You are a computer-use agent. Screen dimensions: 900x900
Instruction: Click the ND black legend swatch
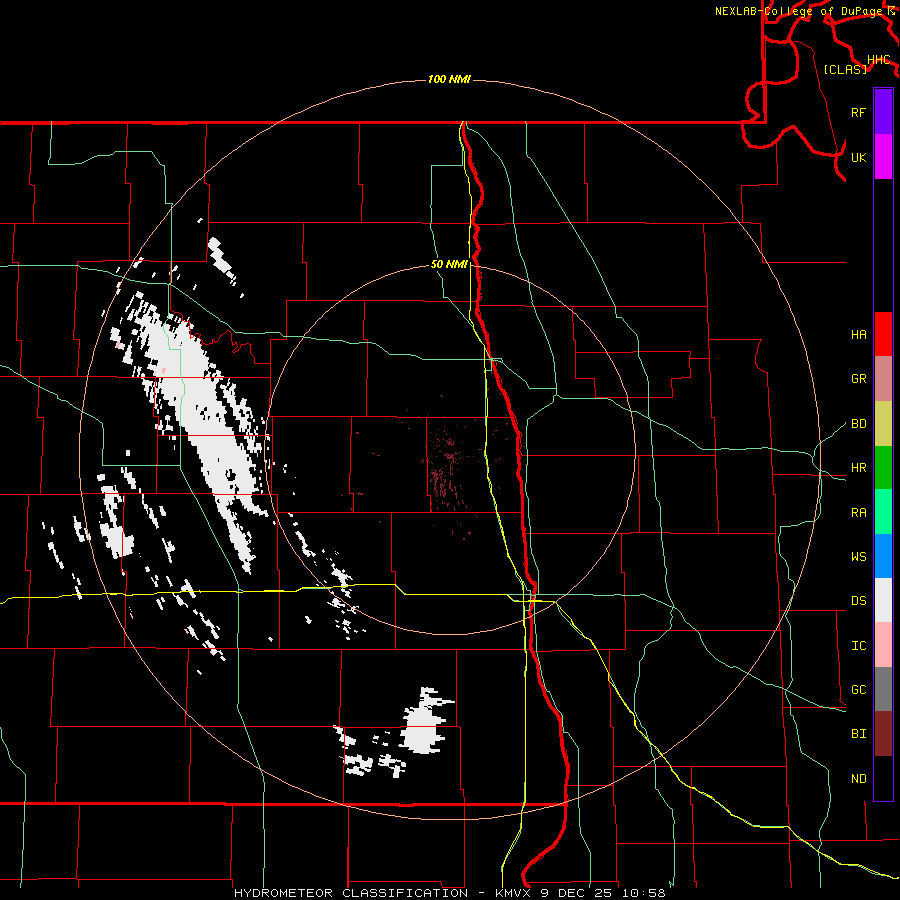pyautogui.click(x=883, y=778)
